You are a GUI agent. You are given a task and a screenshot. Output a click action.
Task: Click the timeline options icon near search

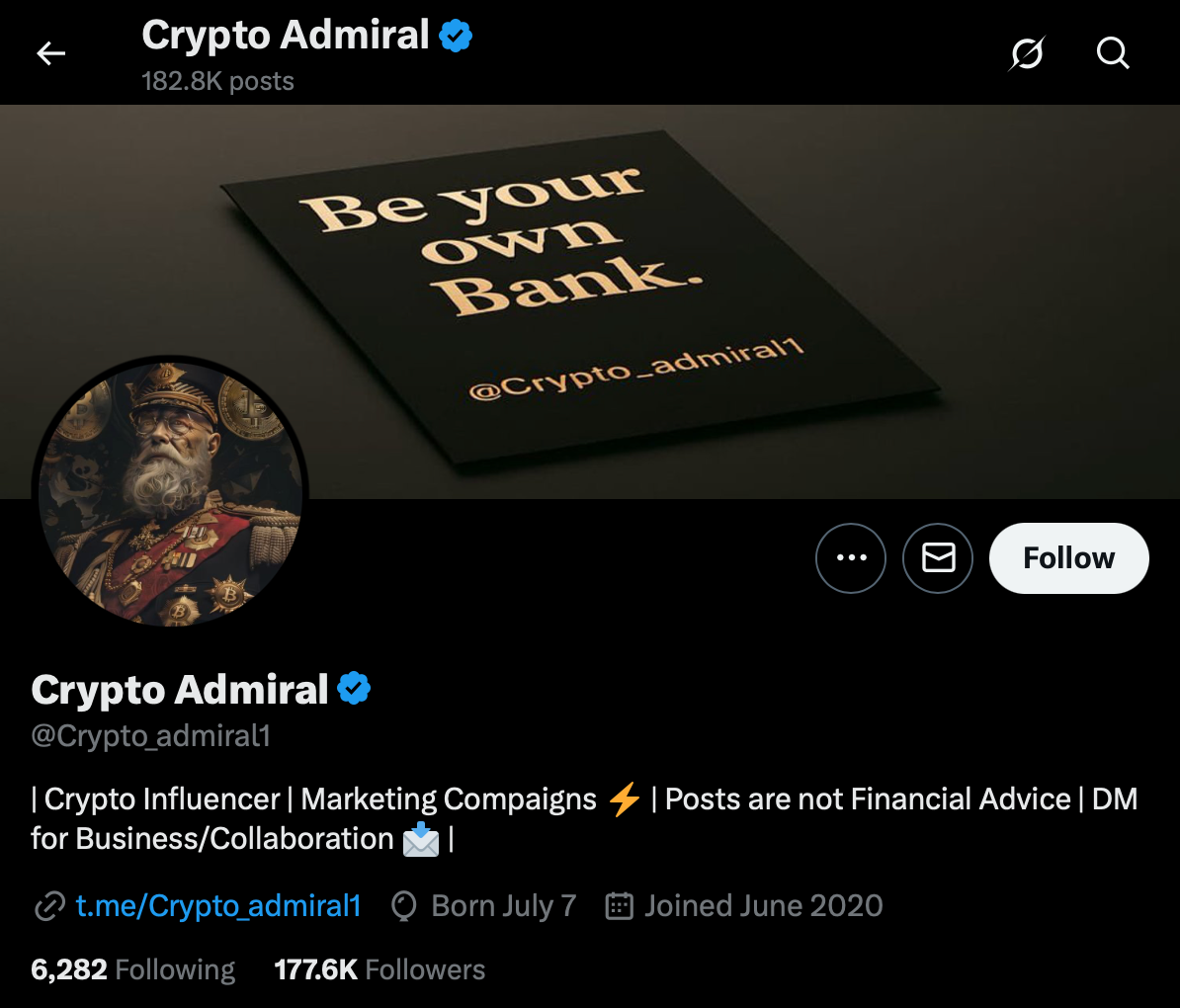[x=1026, y=54]
